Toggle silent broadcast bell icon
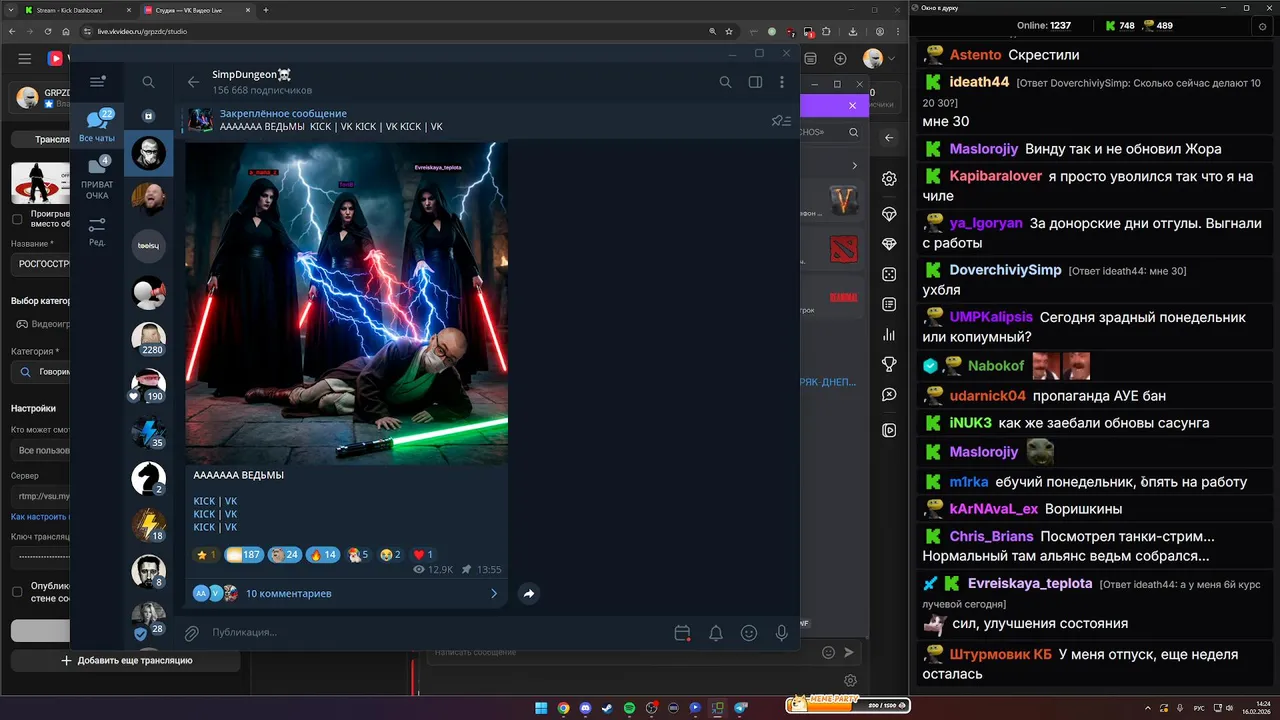 click(716, 633)
